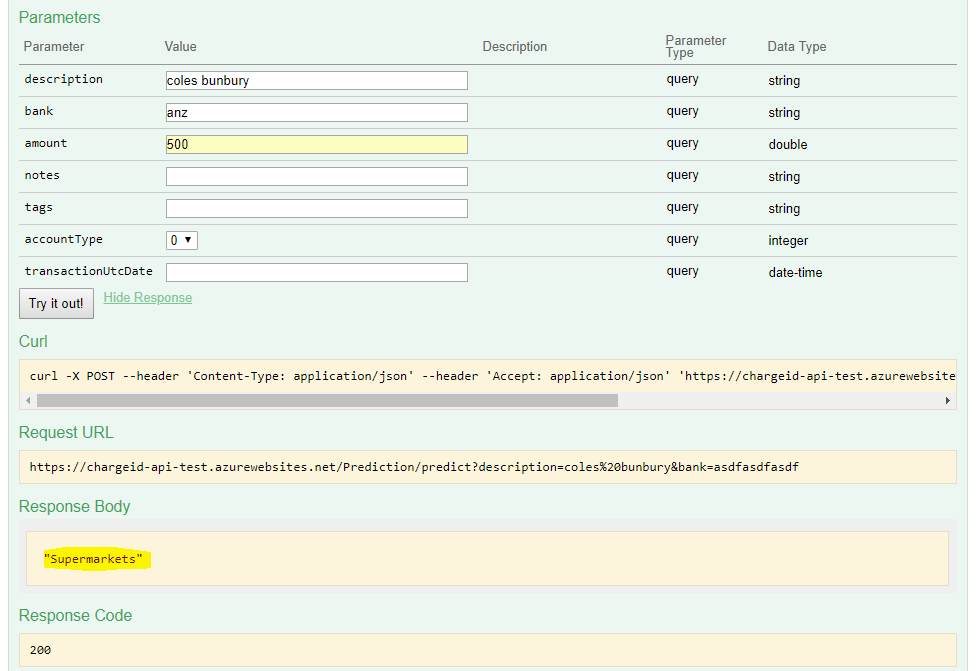Click the string data type in description row
Viewport: 976px width, 671px height.
[784, 81]
